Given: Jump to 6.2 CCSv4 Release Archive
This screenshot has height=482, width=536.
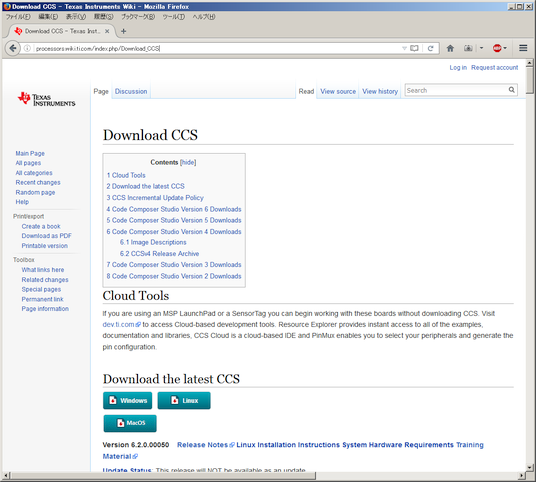Looking at the screenshot, I should pyautogui.click(x=159, y=253).
